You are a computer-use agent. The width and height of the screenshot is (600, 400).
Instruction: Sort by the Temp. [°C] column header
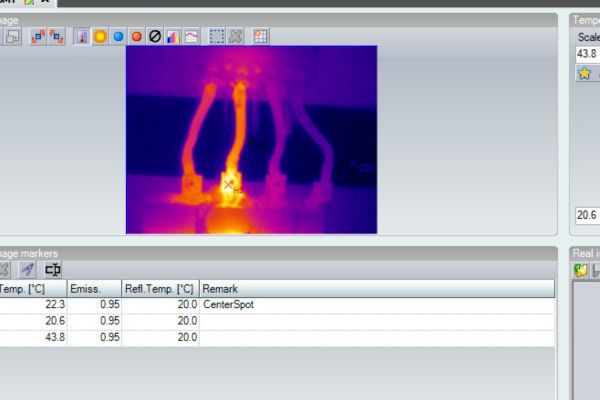pyautogui.click(x=33, y=289)
